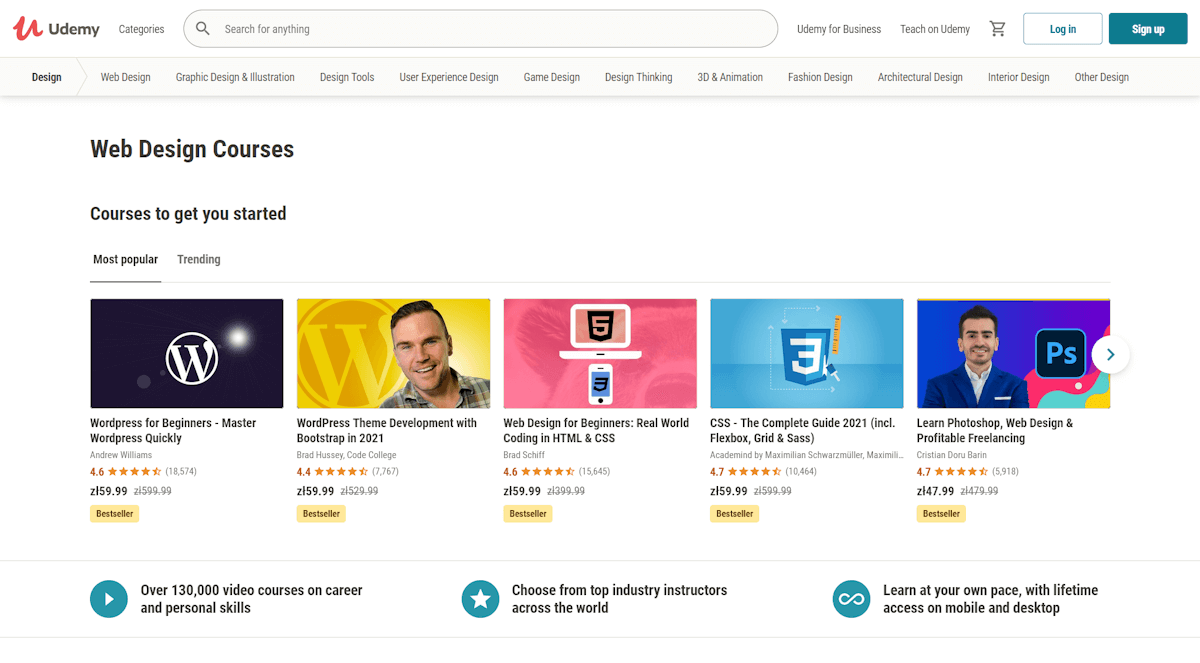Click the infinity icon for lifetime access
This screenshot has width=1200, height=663.
click(x=851, y=599)
